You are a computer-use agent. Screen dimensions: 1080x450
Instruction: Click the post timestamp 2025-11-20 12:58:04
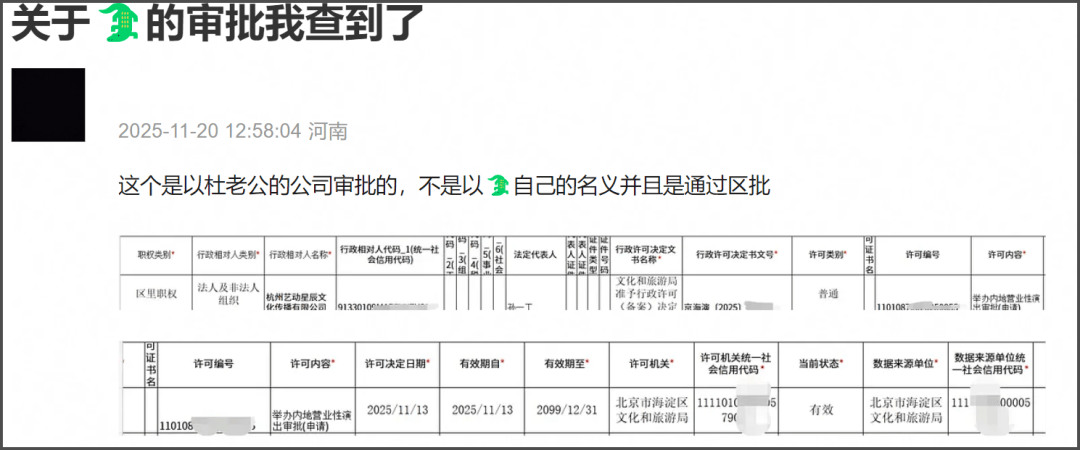pyautogui.click(x=208, y=131)
